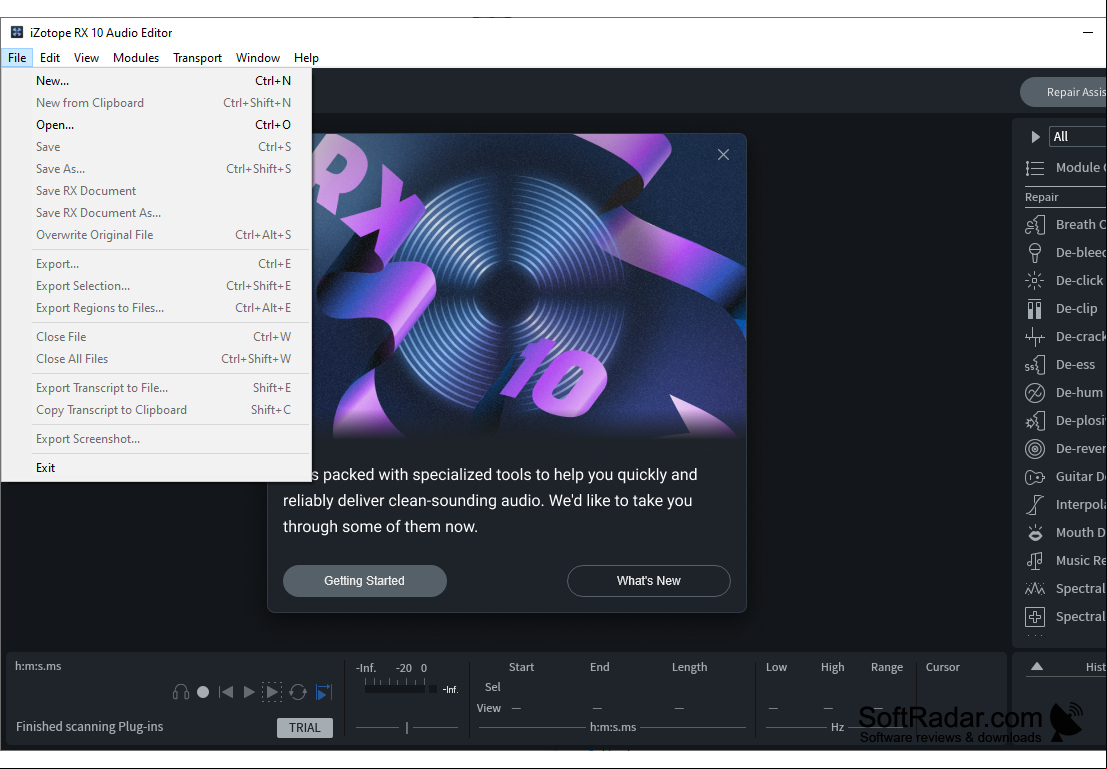This screenshot has height=769, width=1107.
Task: Open the De-plosive module
Action: coord(1065,421)
